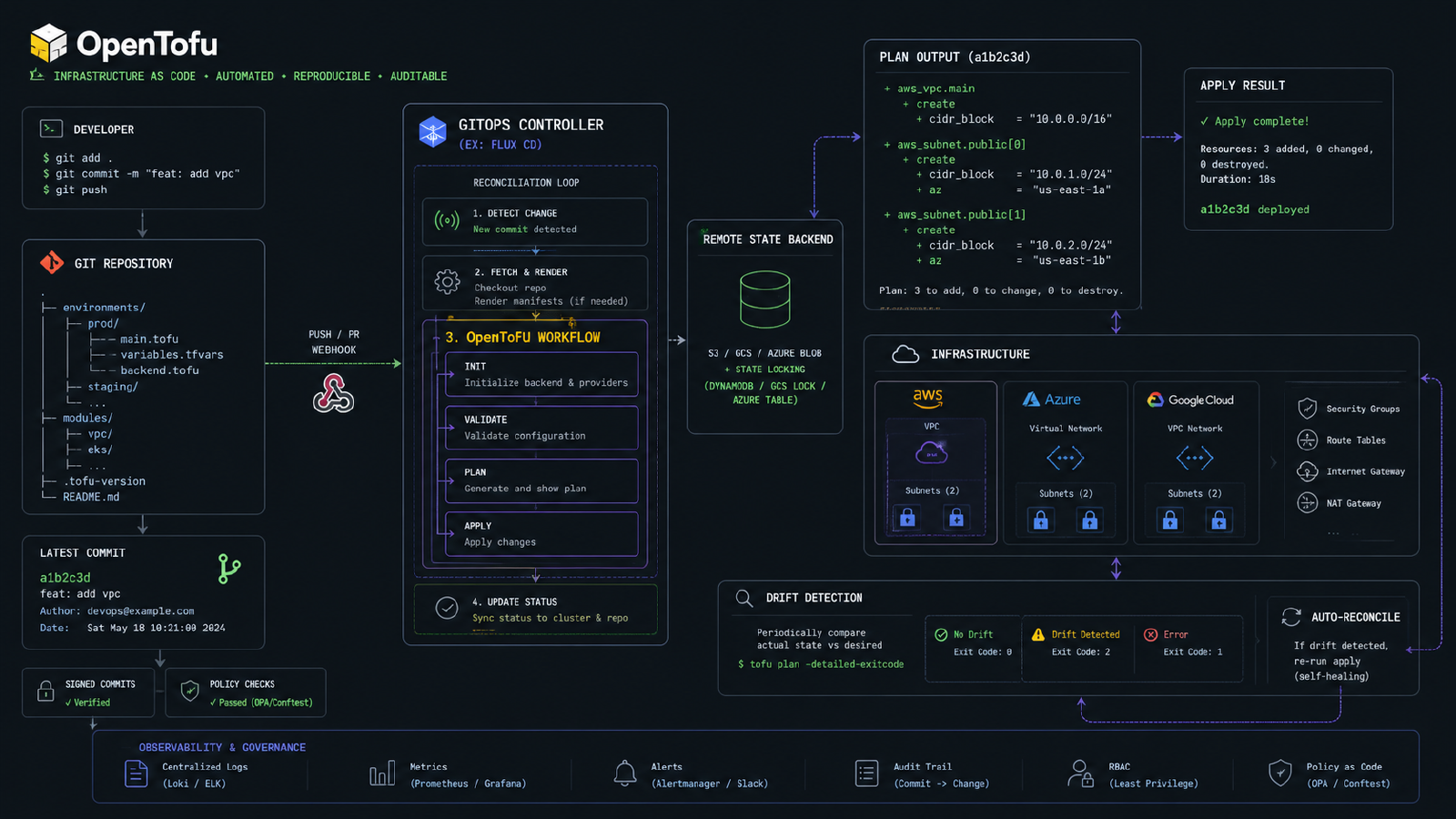The width and height of the screenshot is (1456, 819).
Task: Open README.md in the repository tree
Action: [91, 497]
